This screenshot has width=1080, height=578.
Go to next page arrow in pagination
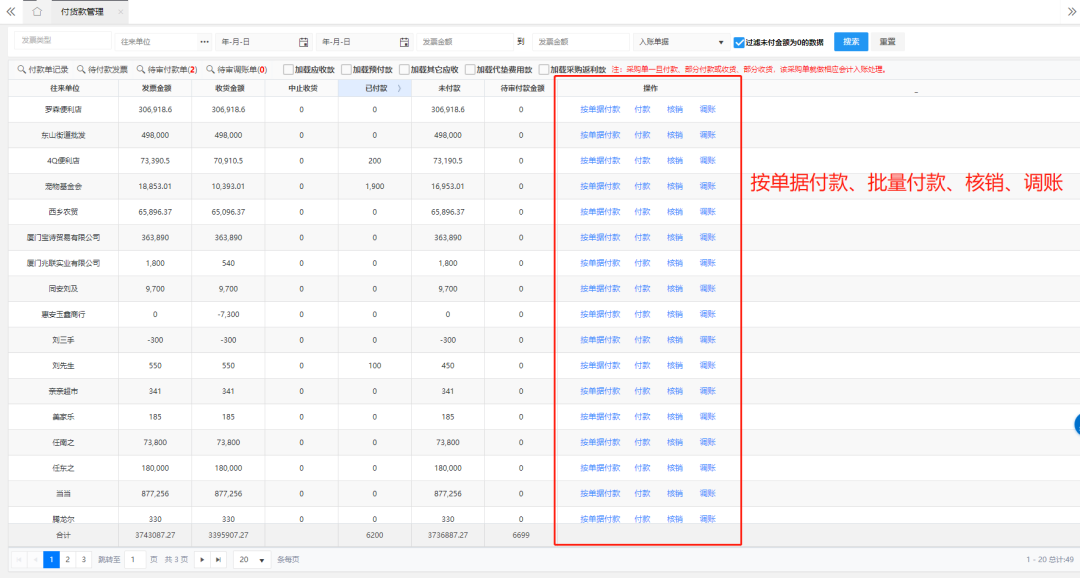[201, 560]
